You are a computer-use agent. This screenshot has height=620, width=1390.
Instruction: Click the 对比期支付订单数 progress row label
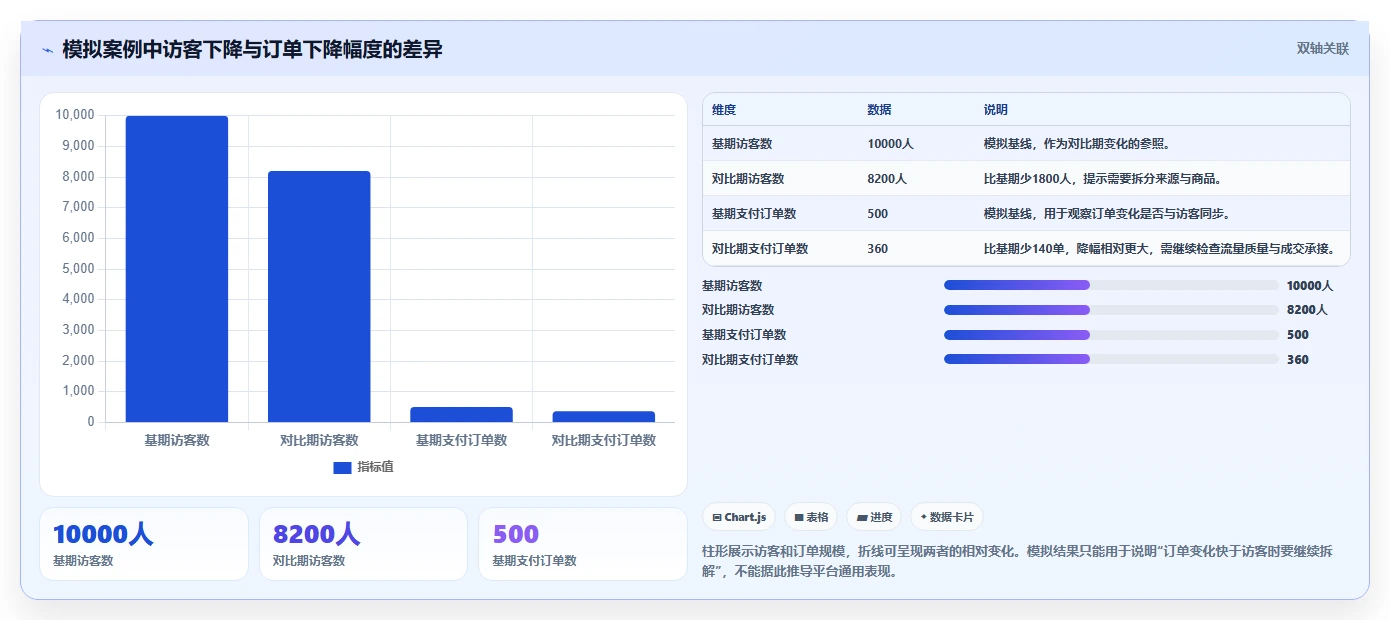pyautogui.click(x=750, y=360)
